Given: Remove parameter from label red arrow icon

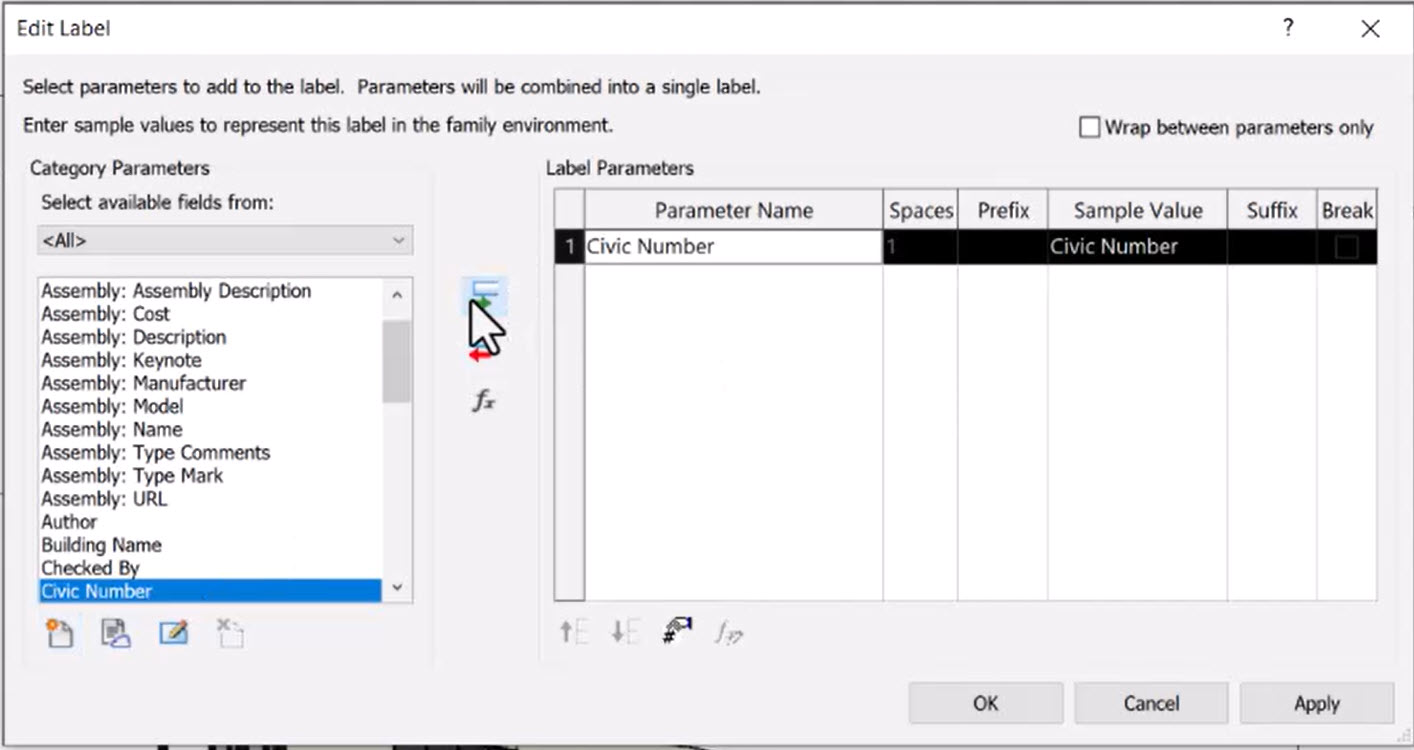Looking at the screenshot, I should point(483,353).
